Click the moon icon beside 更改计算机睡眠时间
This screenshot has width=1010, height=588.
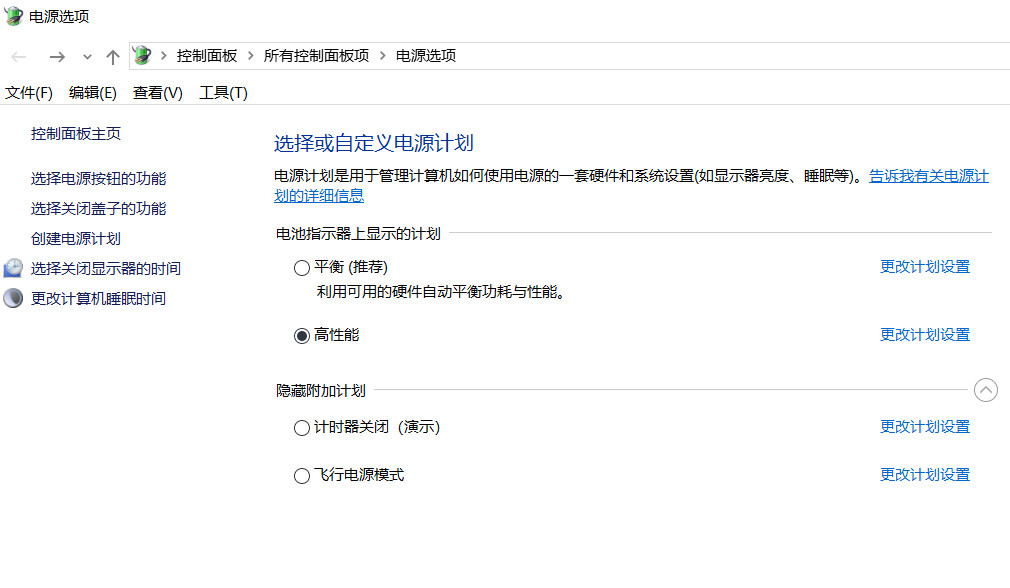[13, 298]
